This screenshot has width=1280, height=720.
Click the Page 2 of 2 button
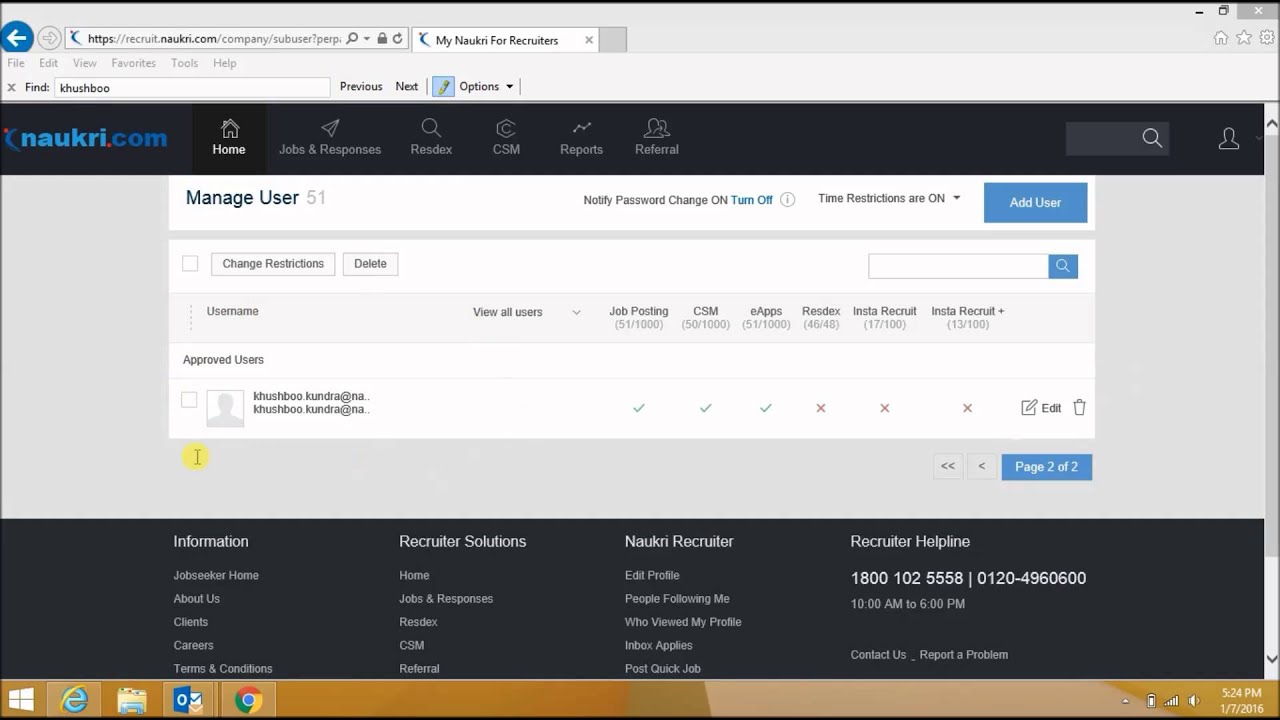[1046, 467]
